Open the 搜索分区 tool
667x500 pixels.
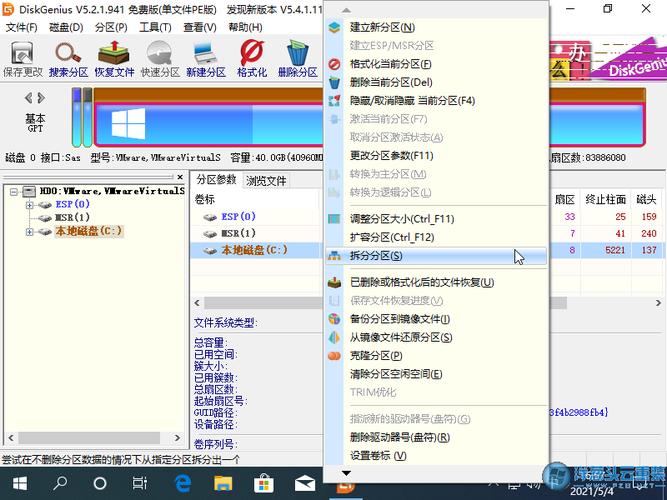point(68,59)
